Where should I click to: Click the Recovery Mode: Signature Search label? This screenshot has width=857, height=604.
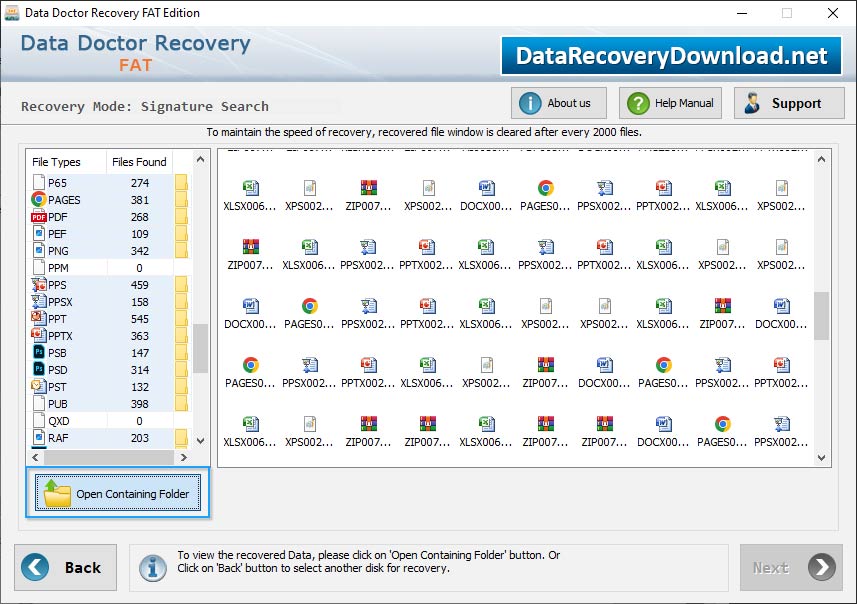coord(145,107)
